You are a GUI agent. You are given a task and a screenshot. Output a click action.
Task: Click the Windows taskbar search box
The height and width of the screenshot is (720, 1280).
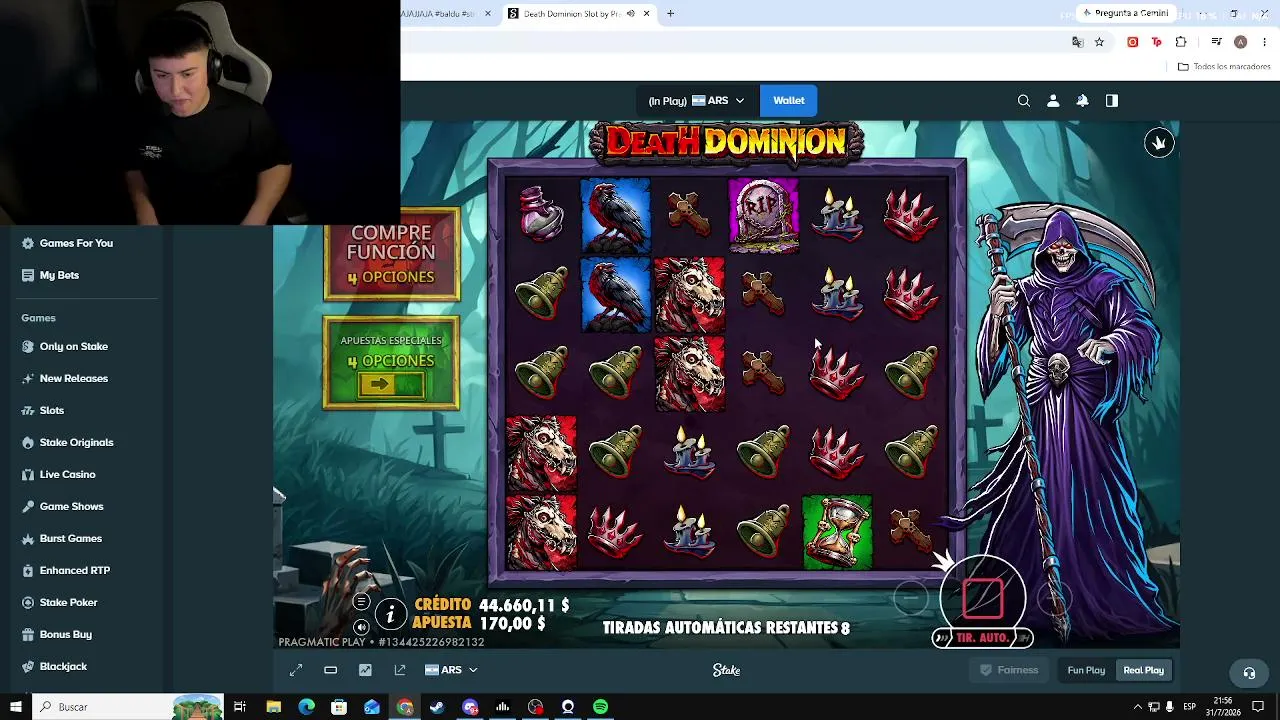point(126,707)
